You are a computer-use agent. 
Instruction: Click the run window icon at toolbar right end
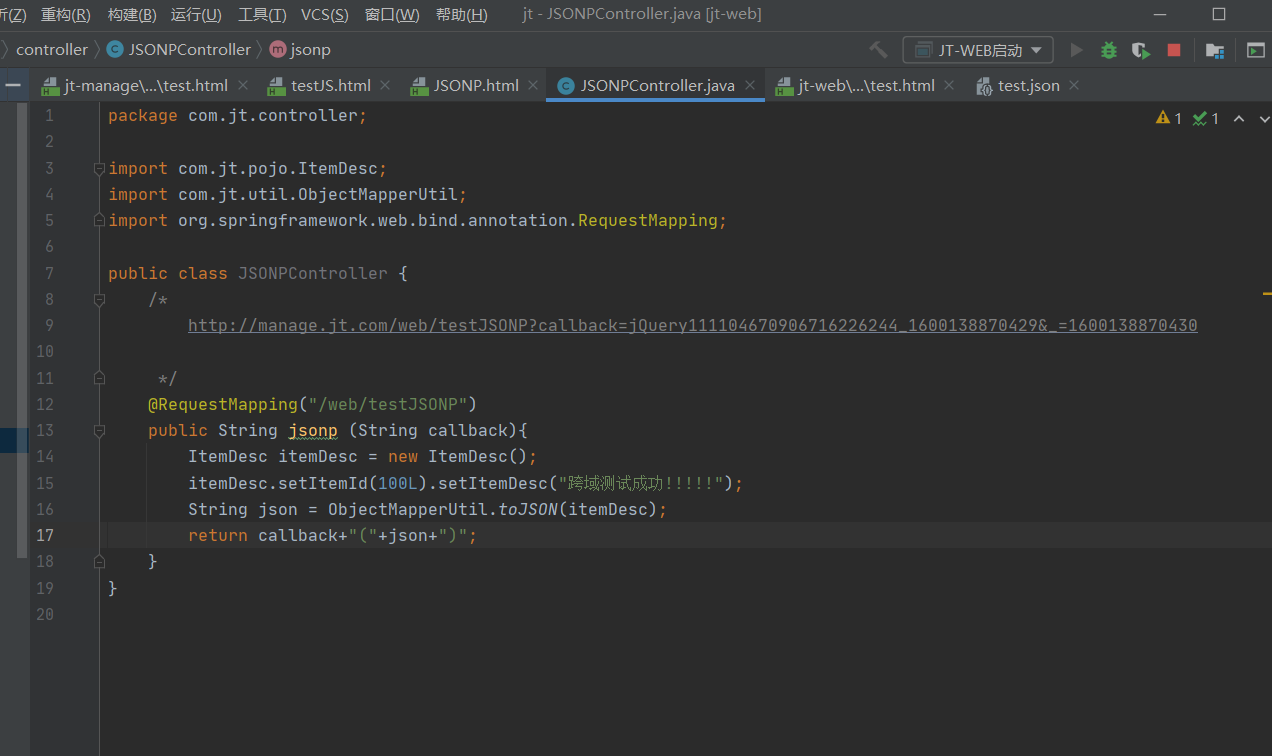(1255, 50)
